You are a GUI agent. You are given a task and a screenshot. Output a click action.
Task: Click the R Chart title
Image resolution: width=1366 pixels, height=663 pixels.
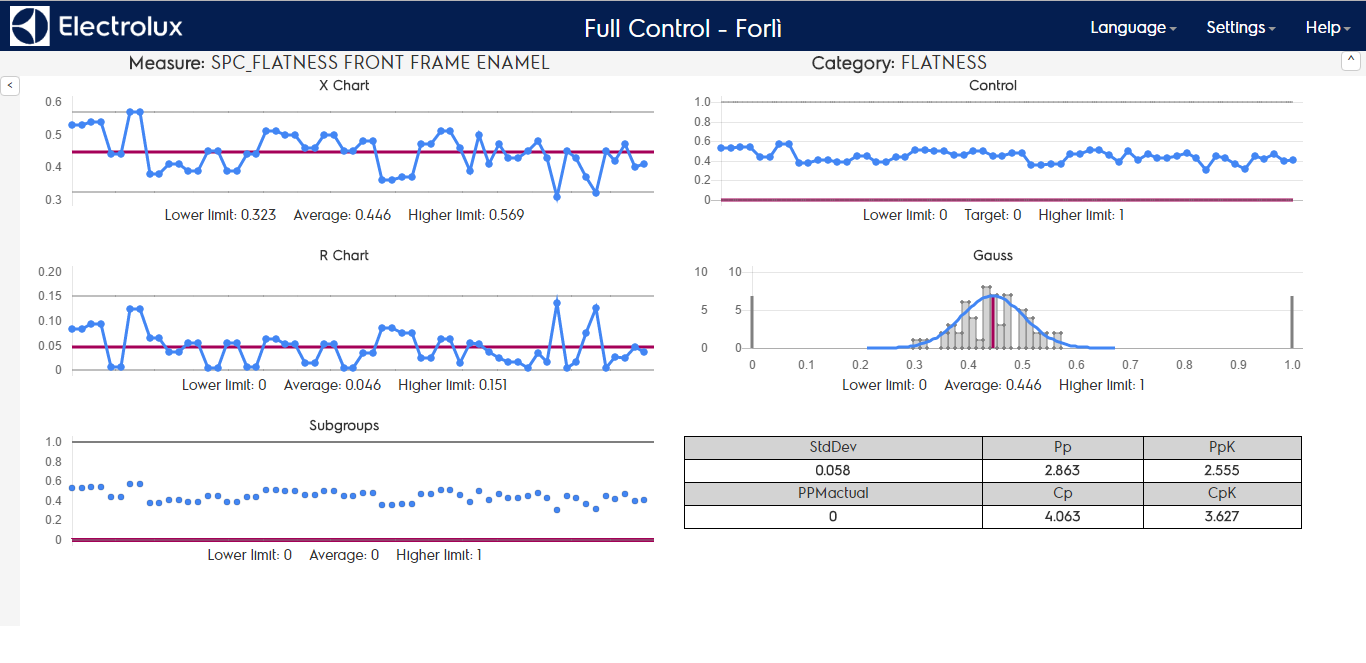point(344,256)
